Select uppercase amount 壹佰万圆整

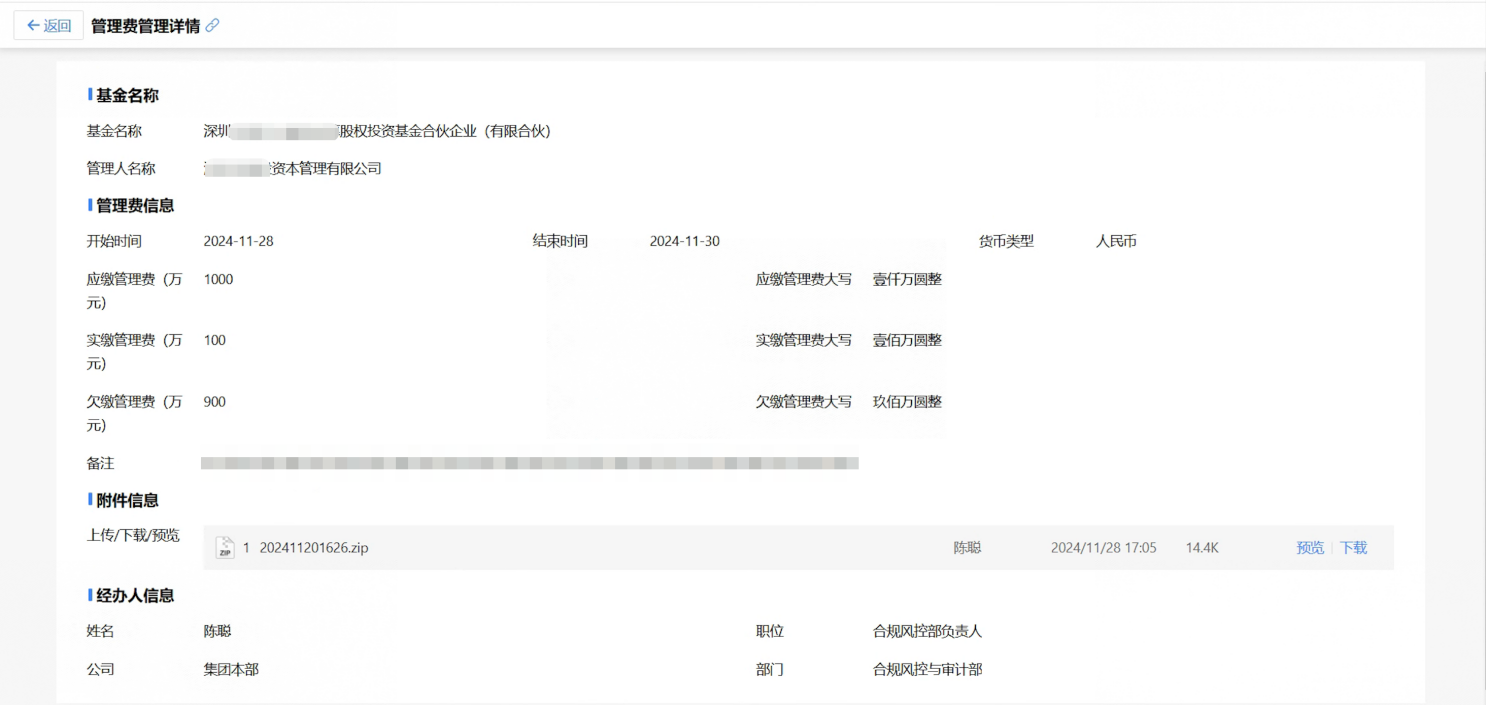(x=907, y=340)
